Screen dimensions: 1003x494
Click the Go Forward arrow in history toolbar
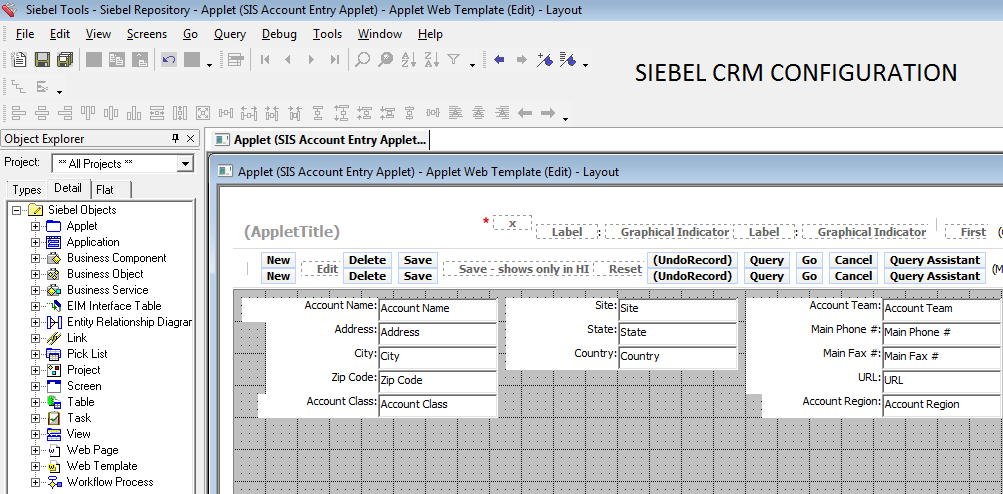click(x=521, y=60)
